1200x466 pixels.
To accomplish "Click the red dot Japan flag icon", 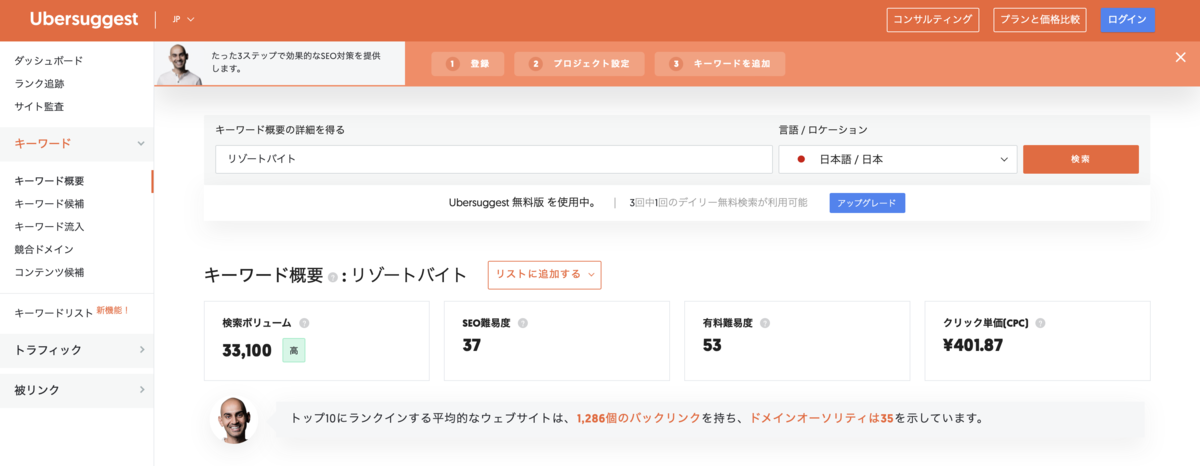I will click(x=801, y=159).
